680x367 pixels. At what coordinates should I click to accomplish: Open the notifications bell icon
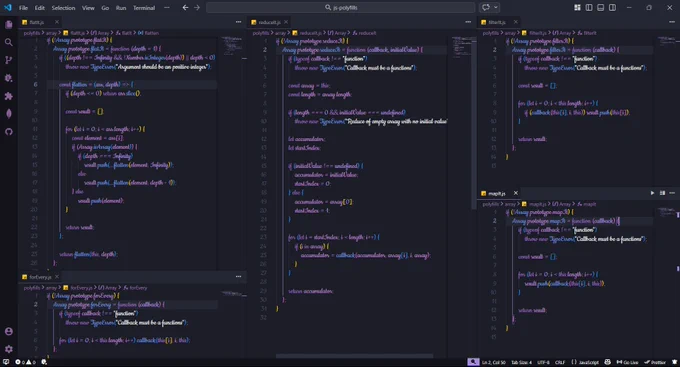[x=674, y=362]
